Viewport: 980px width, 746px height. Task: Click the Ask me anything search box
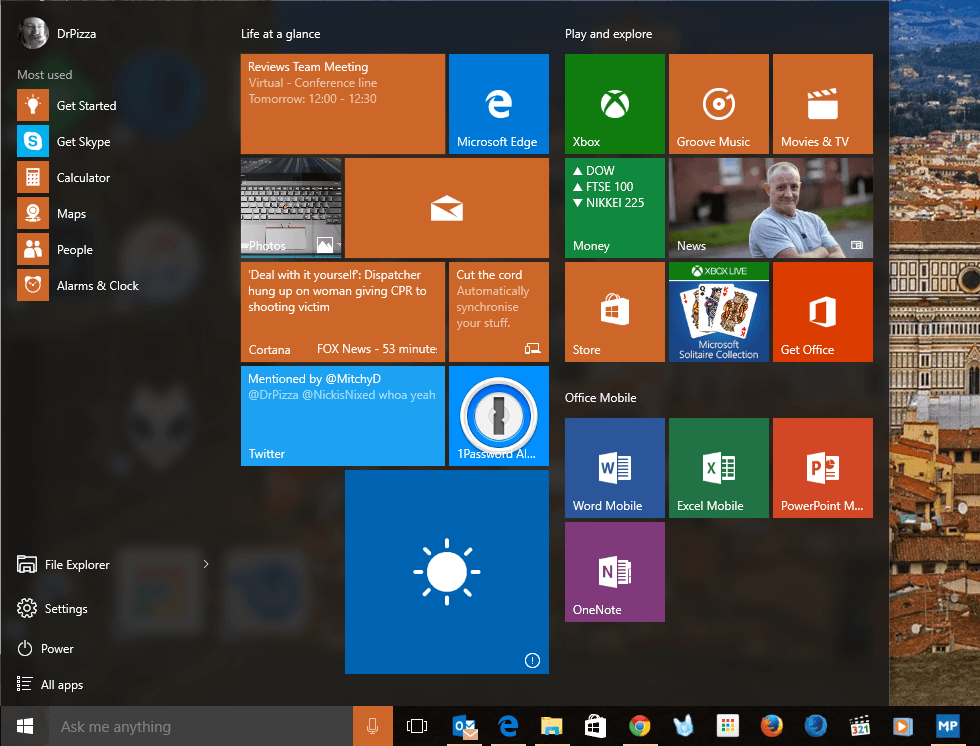point(201,726)
